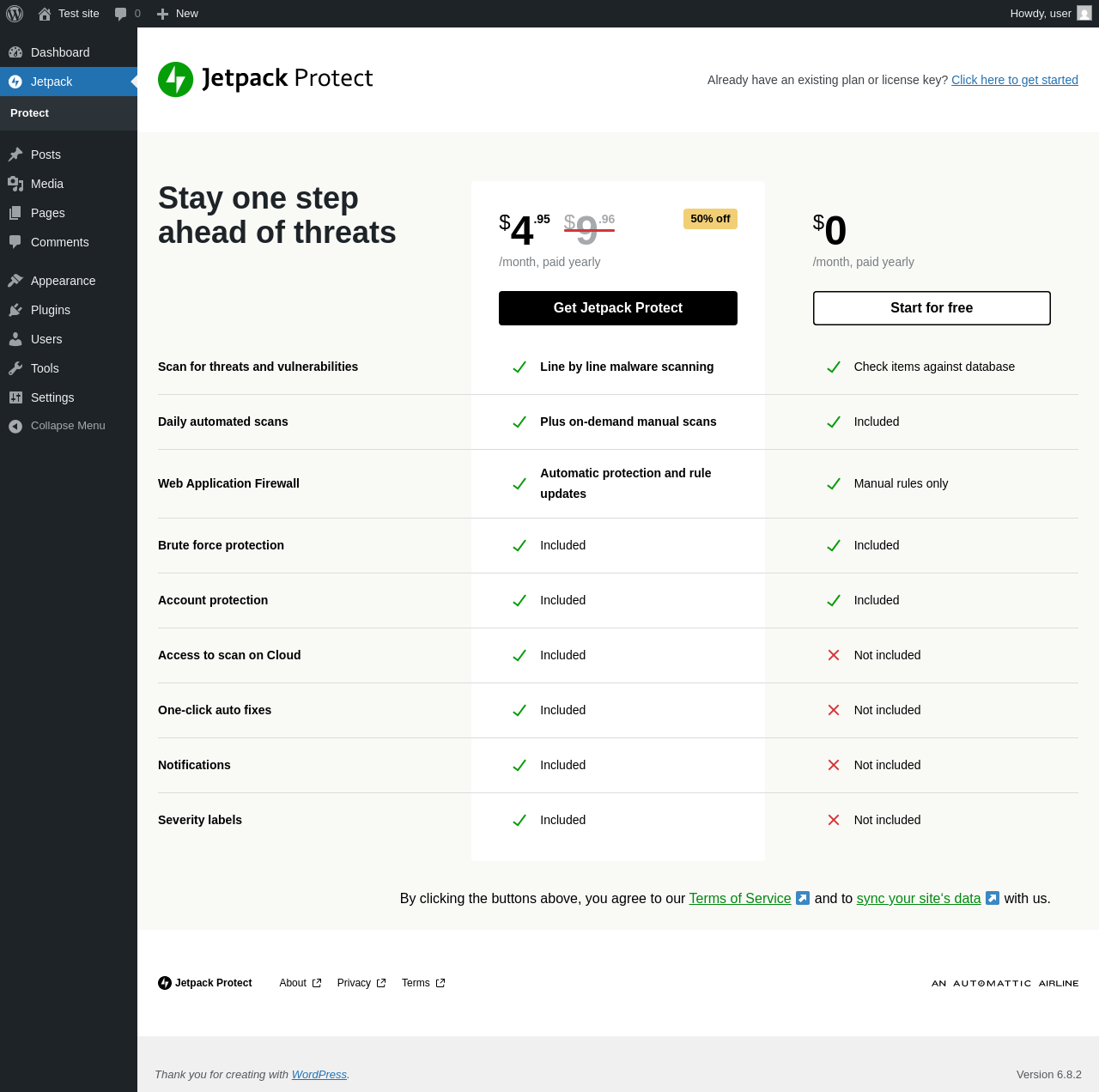Click the Plugins plug icon

point(15,310)
